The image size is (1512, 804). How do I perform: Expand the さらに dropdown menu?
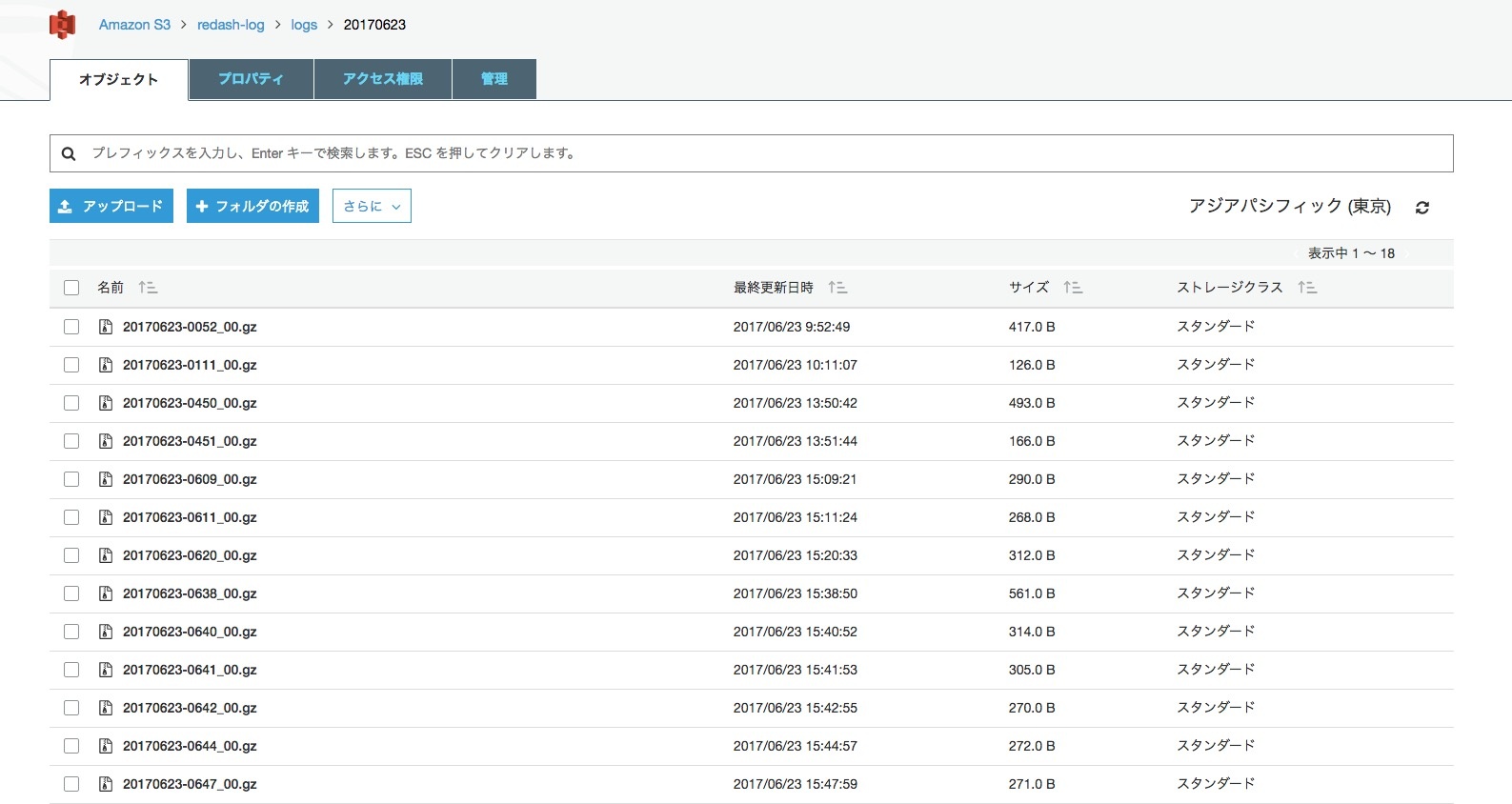click(372, 206)
